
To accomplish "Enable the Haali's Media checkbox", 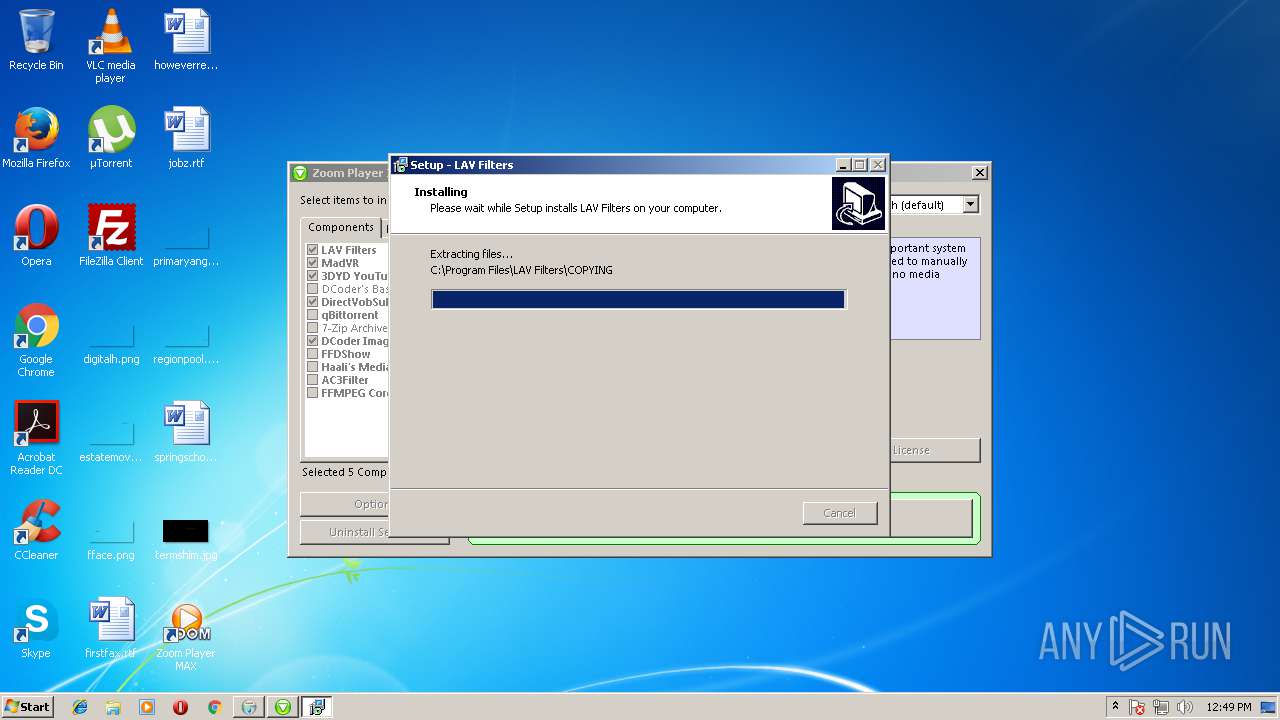I will (313, 367).
